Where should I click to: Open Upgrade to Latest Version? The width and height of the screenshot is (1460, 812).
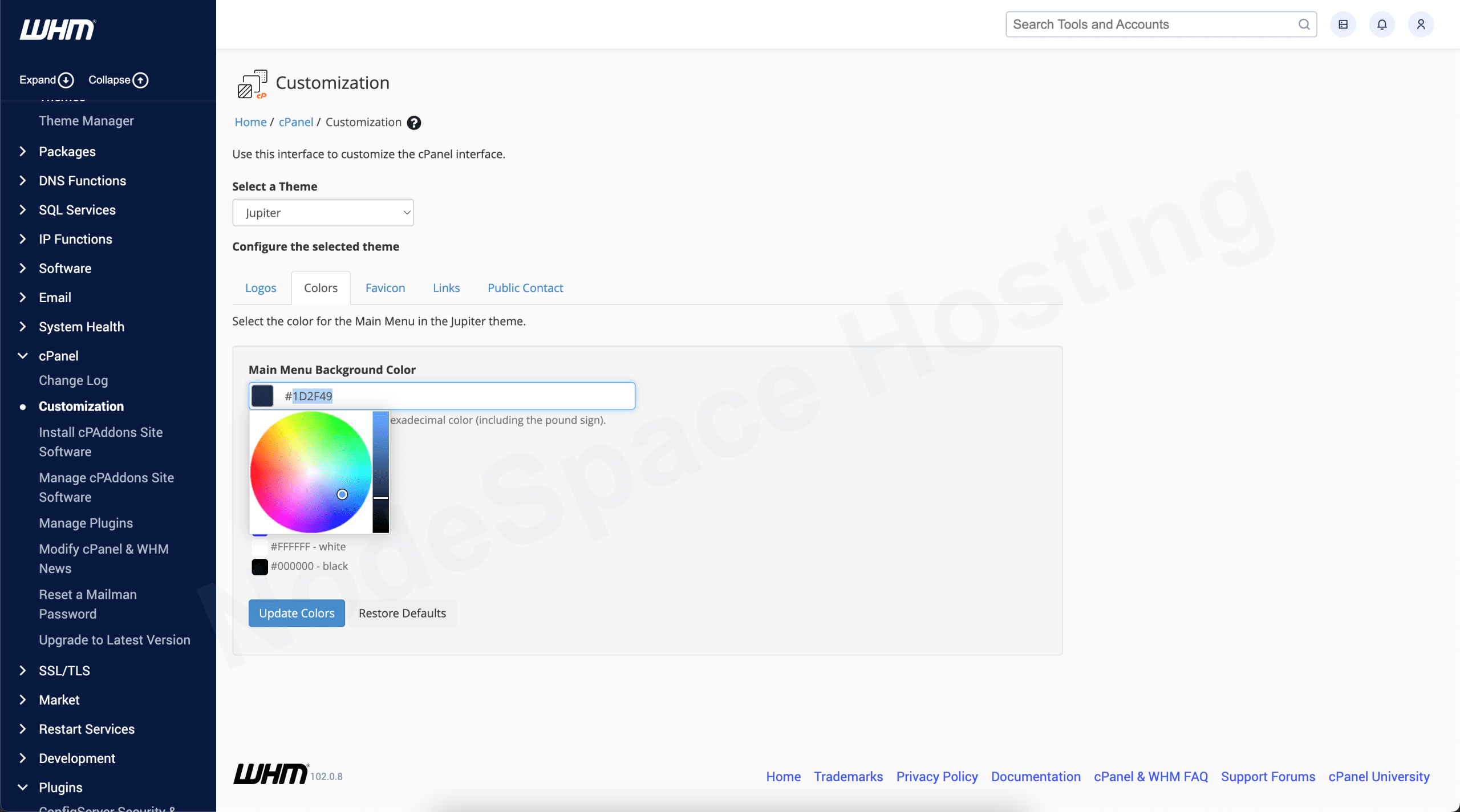tap(114, 640)
